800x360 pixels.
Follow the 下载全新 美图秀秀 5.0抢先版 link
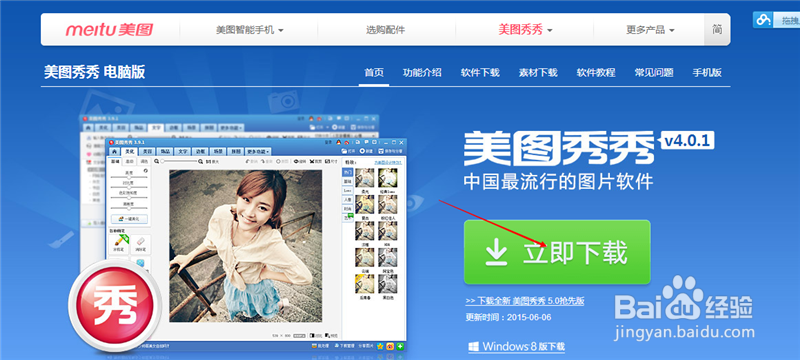point(525,301)
